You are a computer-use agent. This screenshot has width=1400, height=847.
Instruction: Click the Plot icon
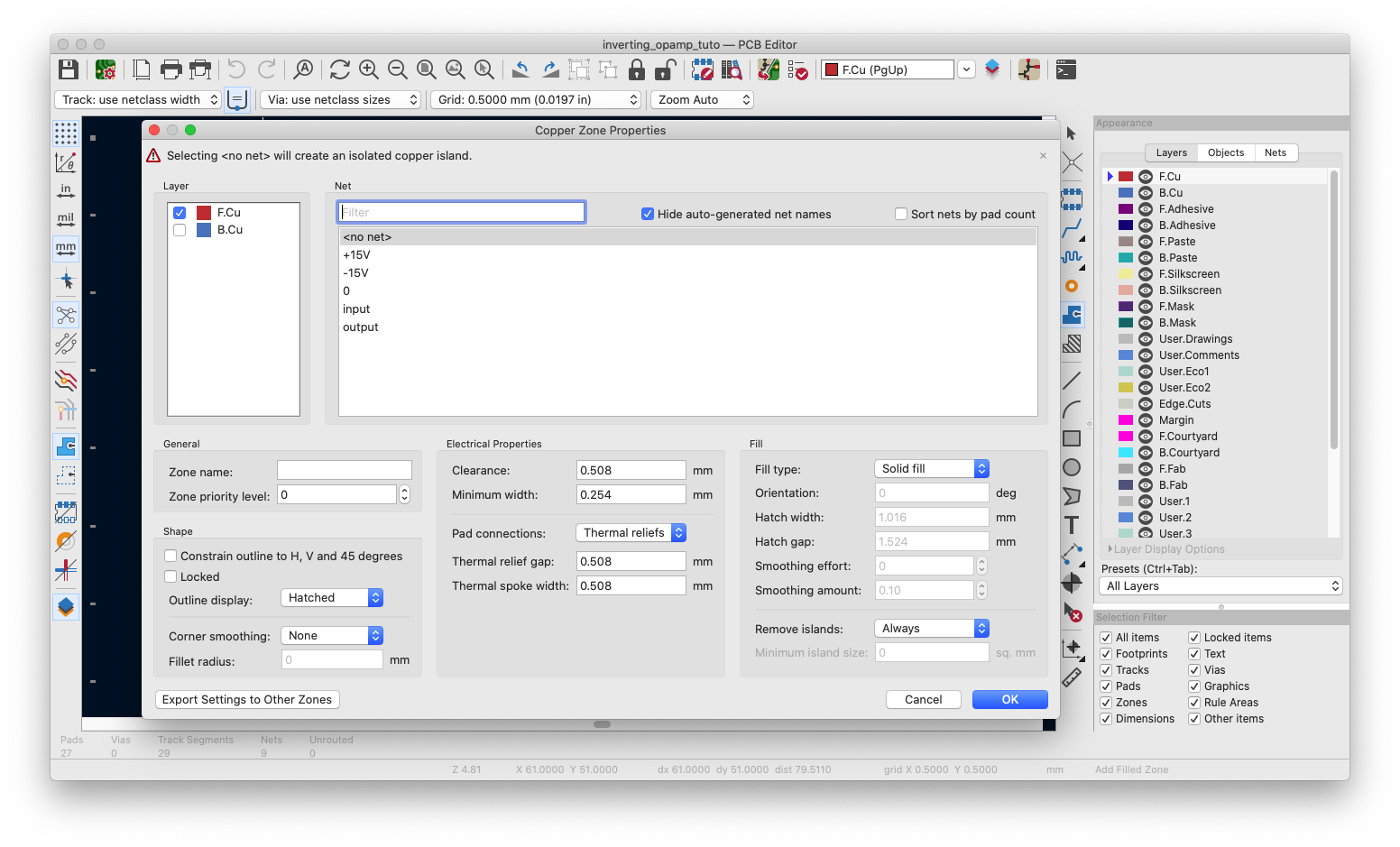200,69
